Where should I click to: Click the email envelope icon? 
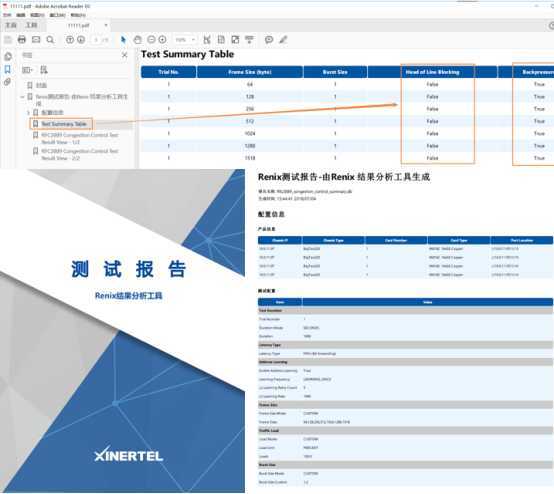(x=36, y=39)
